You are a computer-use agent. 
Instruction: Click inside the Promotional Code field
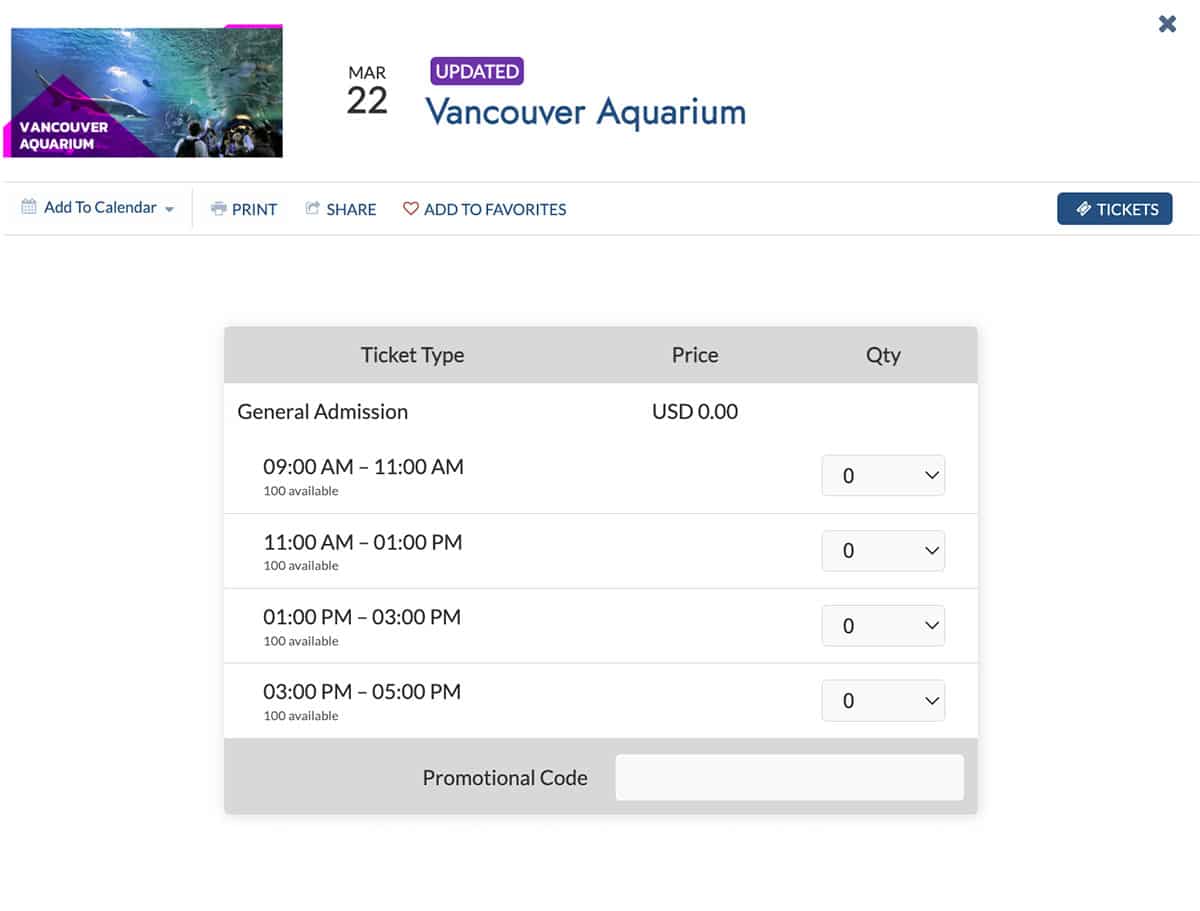pos(789,777)
